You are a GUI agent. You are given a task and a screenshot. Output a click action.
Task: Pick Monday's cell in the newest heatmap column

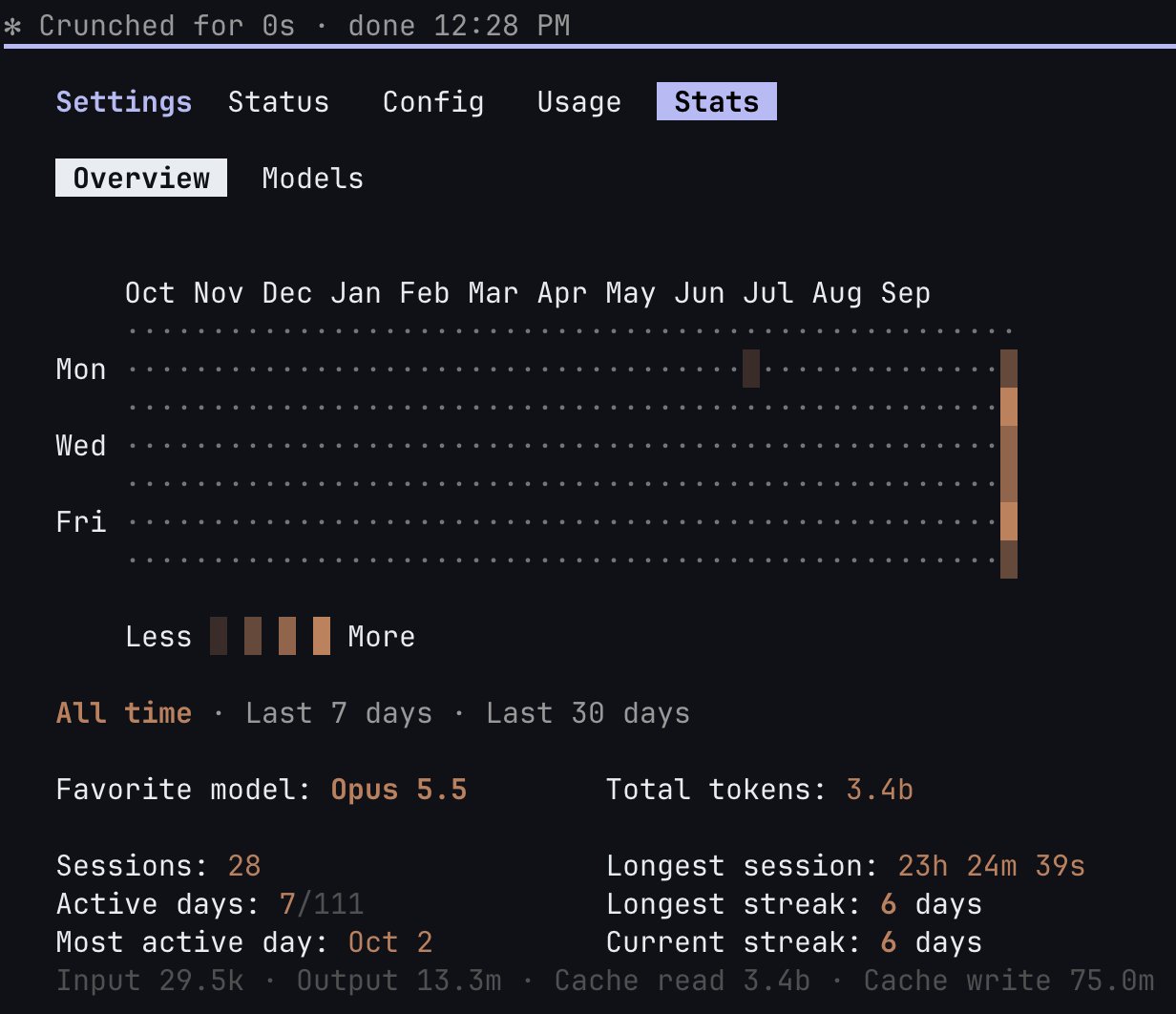(x=1009, y=369)
